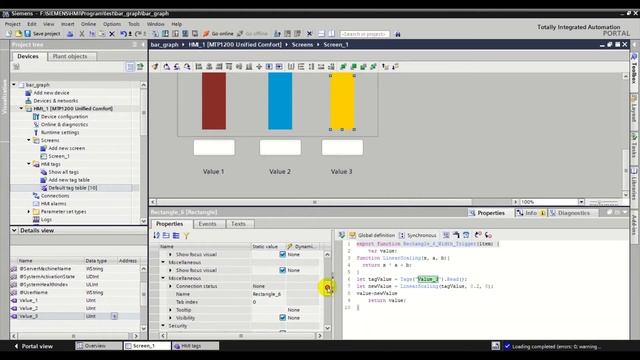Click the Value_3 tag icon in Details view
The width and height of the screenshot is (640, 360).
click(x=14, y=316)
